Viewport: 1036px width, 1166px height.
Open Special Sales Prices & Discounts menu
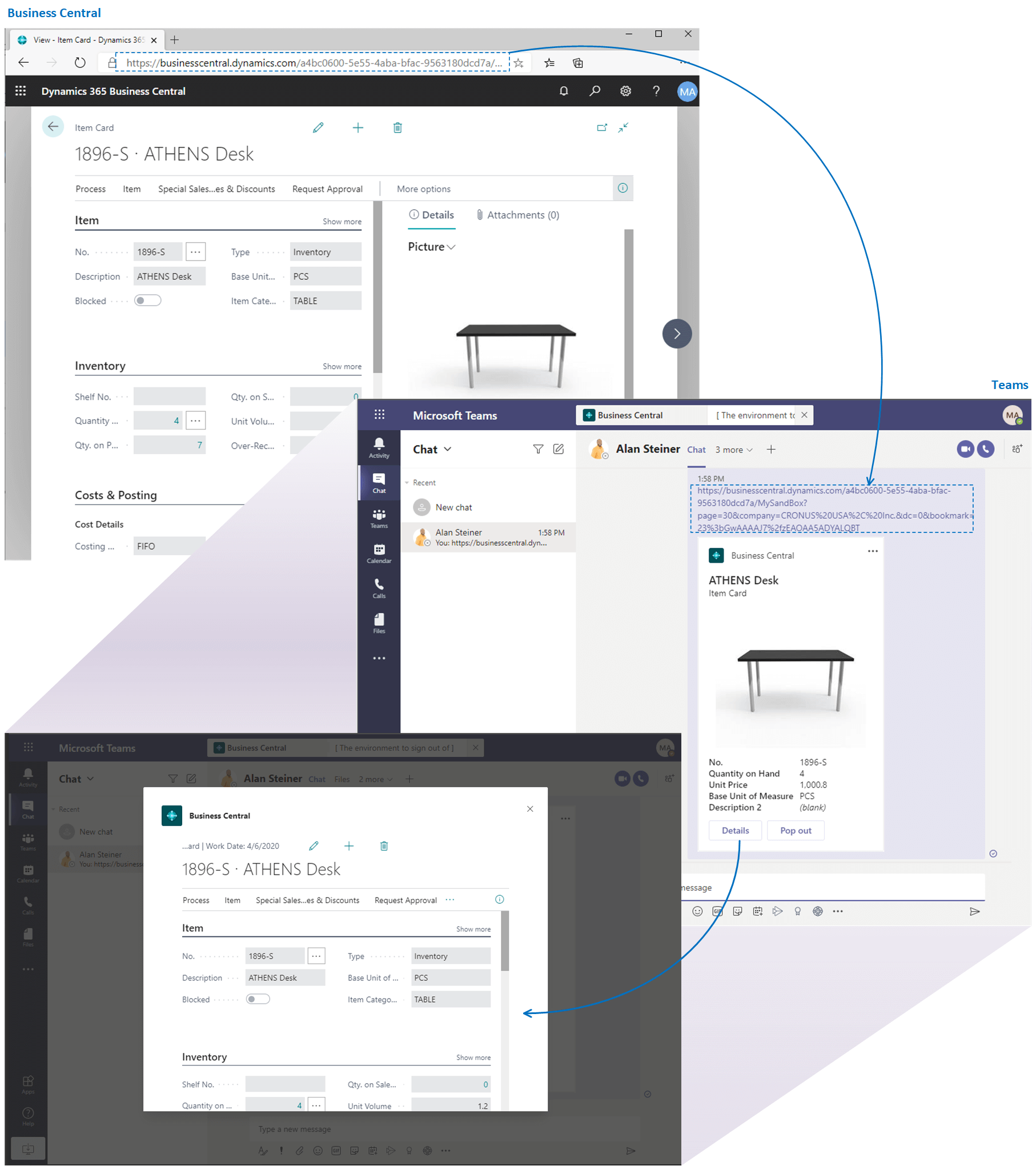216,189
